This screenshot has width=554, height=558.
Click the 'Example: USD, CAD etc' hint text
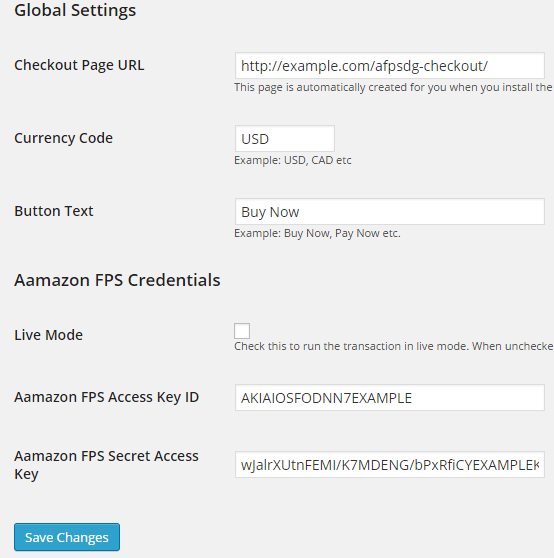pos(293,160)
